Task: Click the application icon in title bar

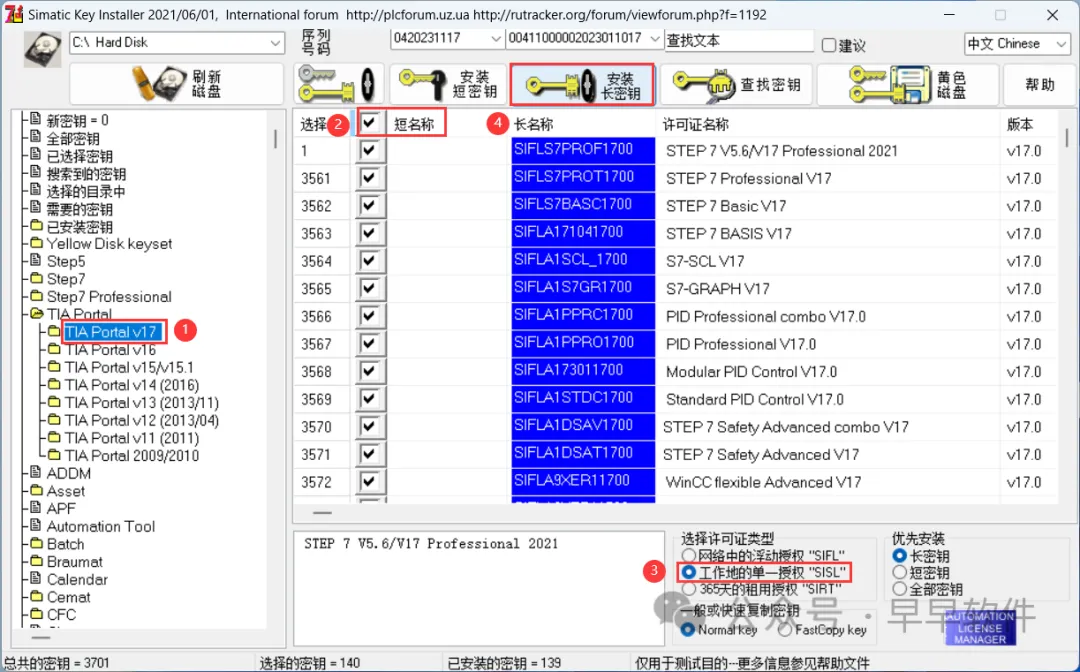Action: click(14, 14)
